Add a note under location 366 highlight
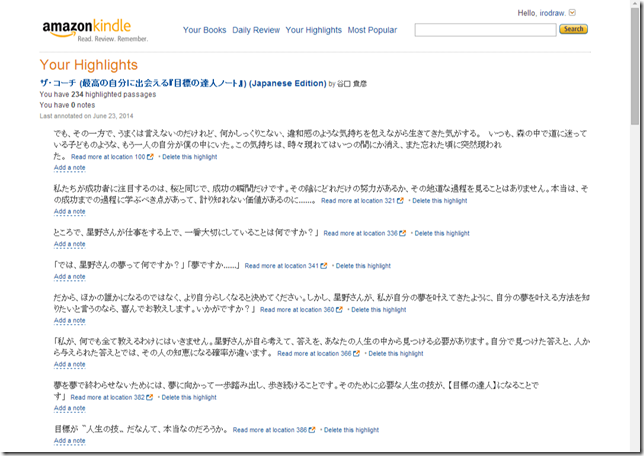 [x=70, y=364]
